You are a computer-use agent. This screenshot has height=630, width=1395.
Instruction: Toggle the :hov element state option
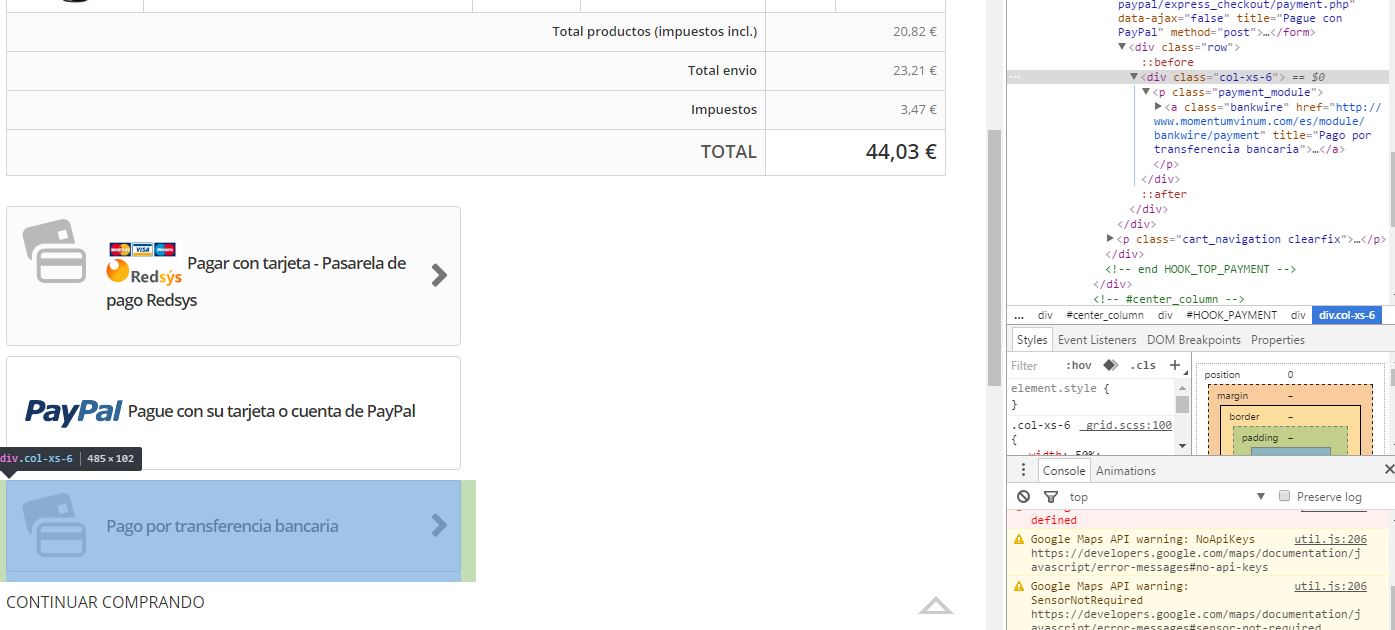click(x=1078, y=366)
